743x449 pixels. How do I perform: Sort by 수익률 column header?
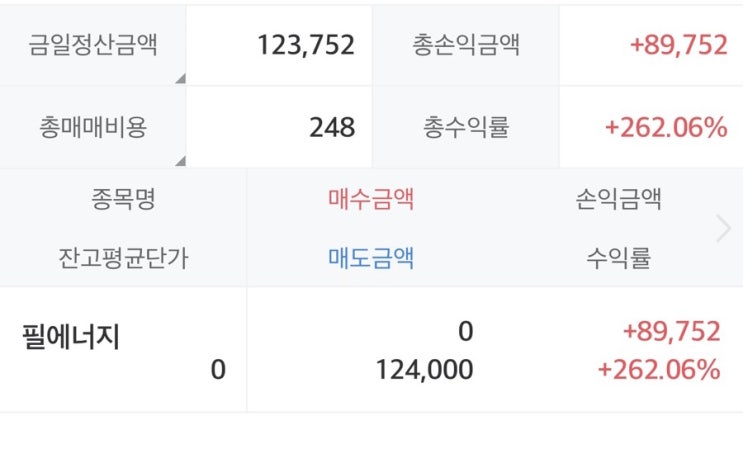click(618, 258)
